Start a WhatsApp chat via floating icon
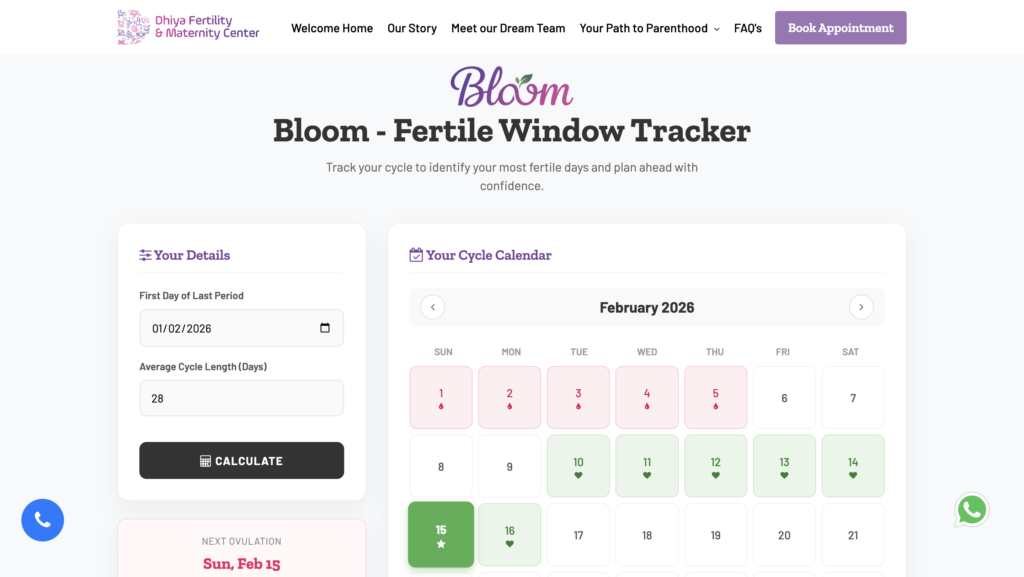 coord(971,509)
